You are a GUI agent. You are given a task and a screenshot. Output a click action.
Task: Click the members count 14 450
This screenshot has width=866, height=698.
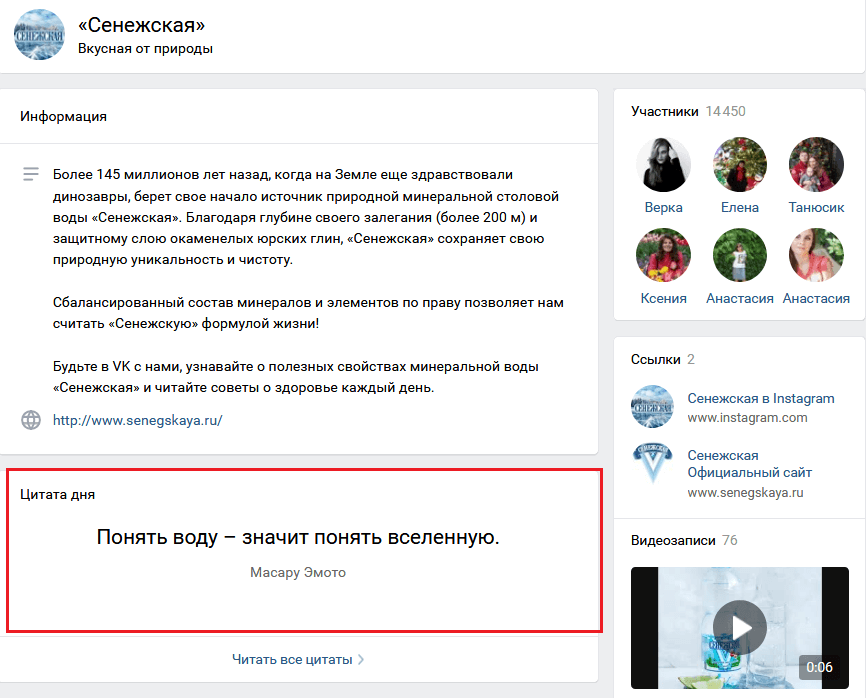pos(725,112)
